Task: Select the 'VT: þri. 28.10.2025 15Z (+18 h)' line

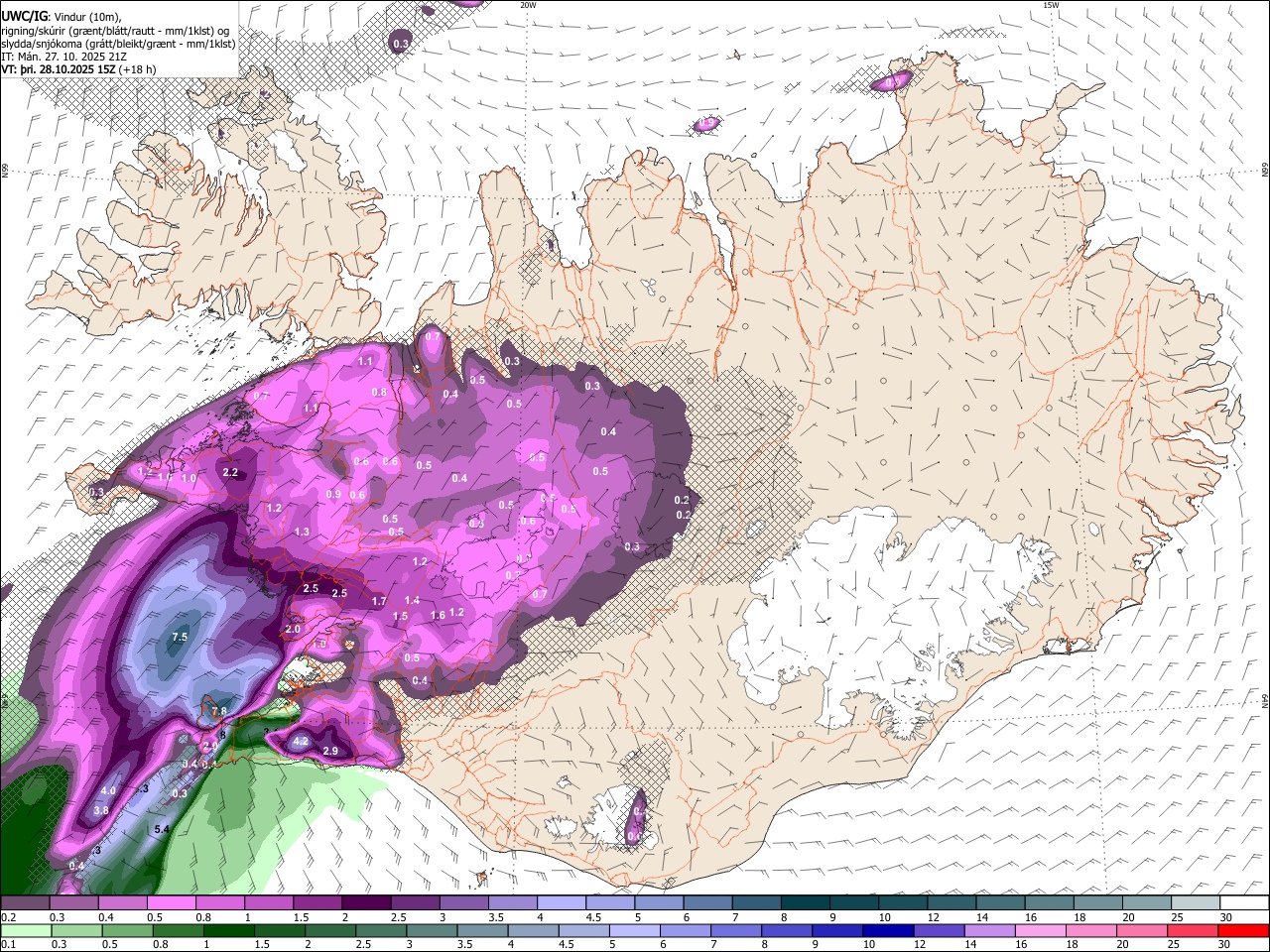Action: 78,69
